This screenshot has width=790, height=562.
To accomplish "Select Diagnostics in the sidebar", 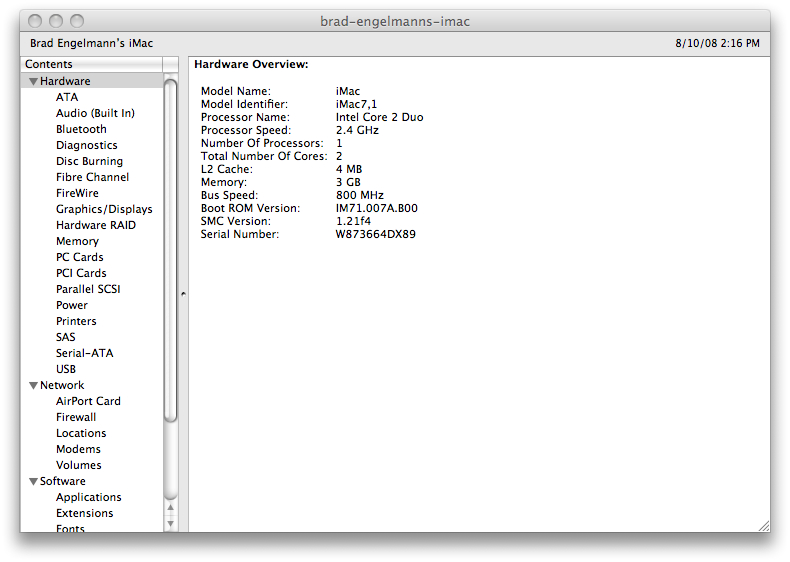I will (87, 146).
